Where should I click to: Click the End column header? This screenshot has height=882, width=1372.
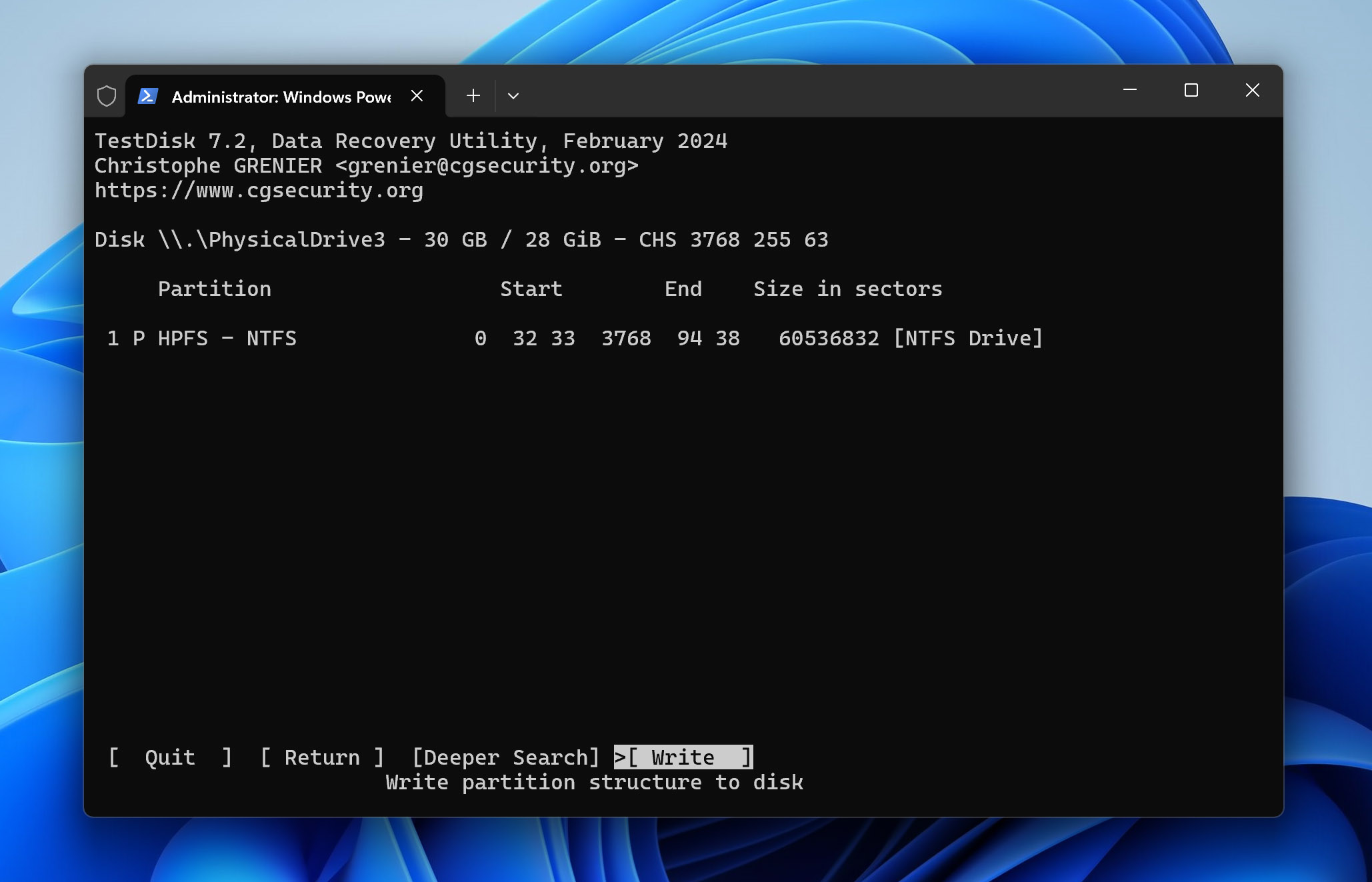click(x=683, y=289)
